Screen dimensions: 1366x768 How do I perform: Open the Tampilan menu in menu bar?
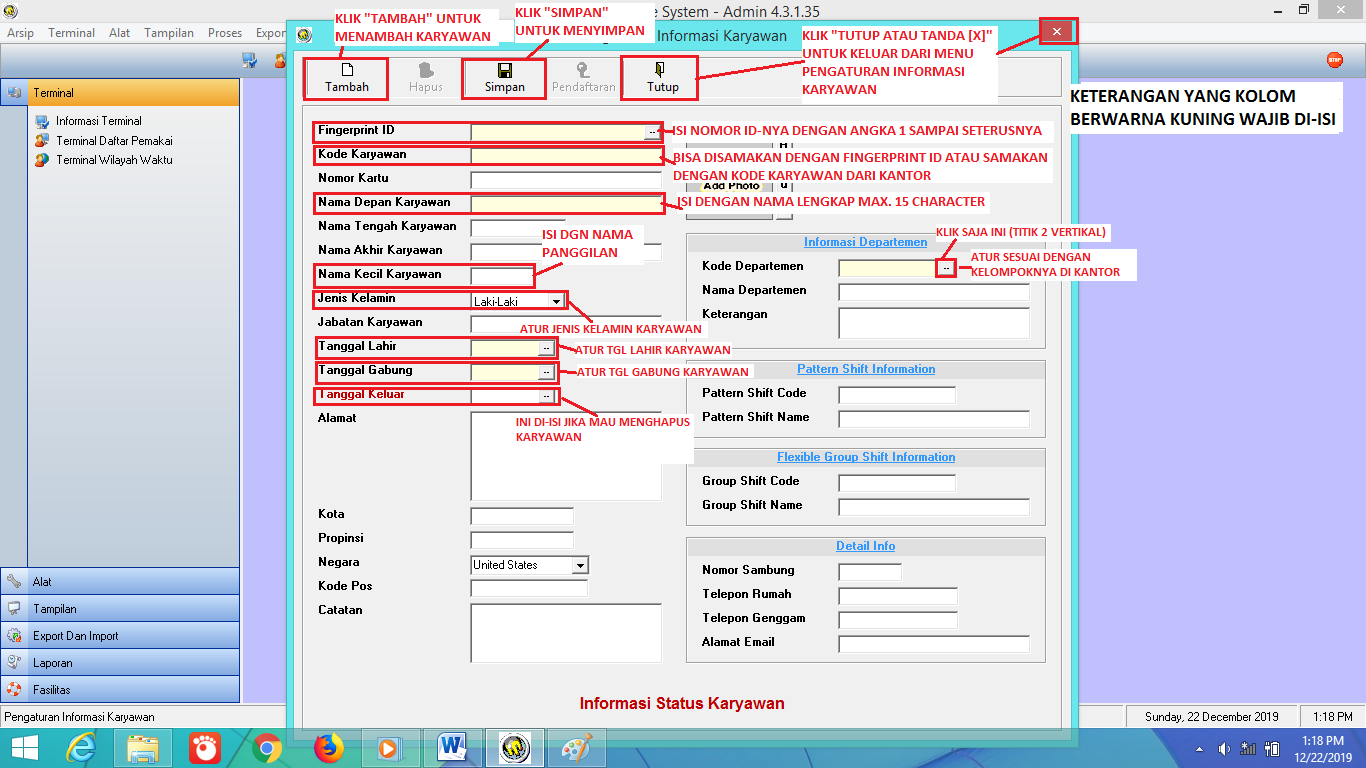pyautogui.click(x=169, y=33)
